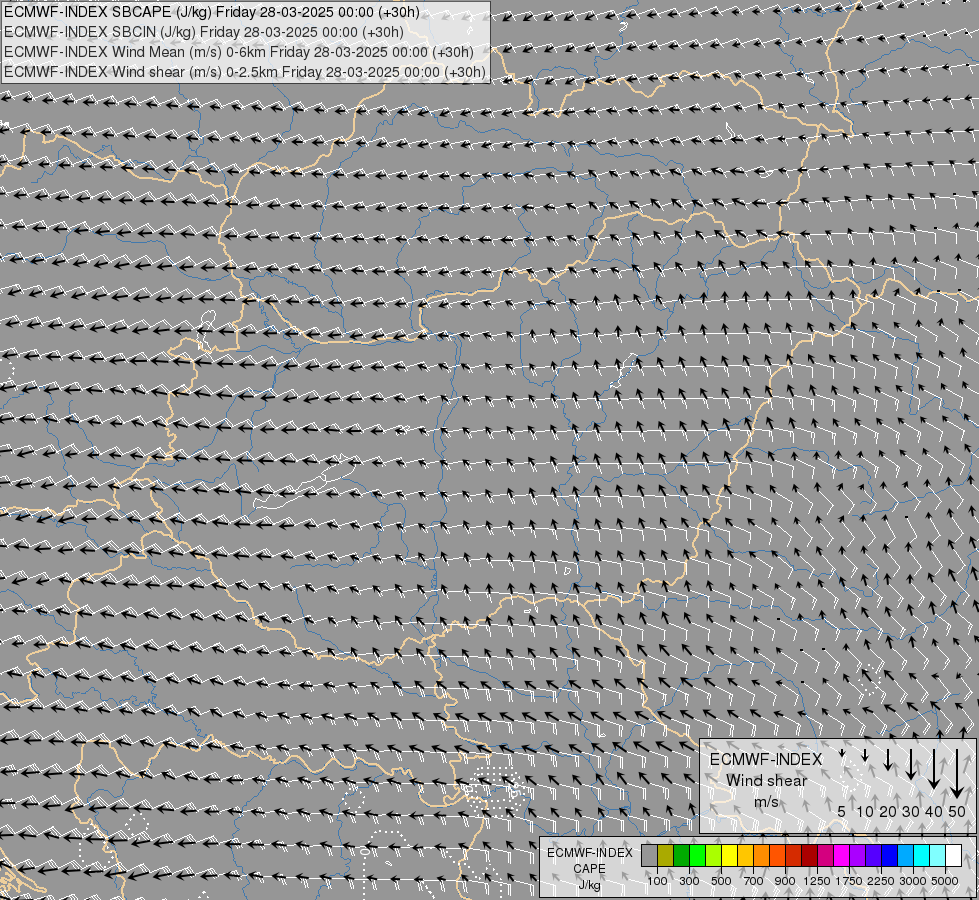Click the '900' CAPE scale value
This screenshot has width=979, height=900.
click(785, 881)
